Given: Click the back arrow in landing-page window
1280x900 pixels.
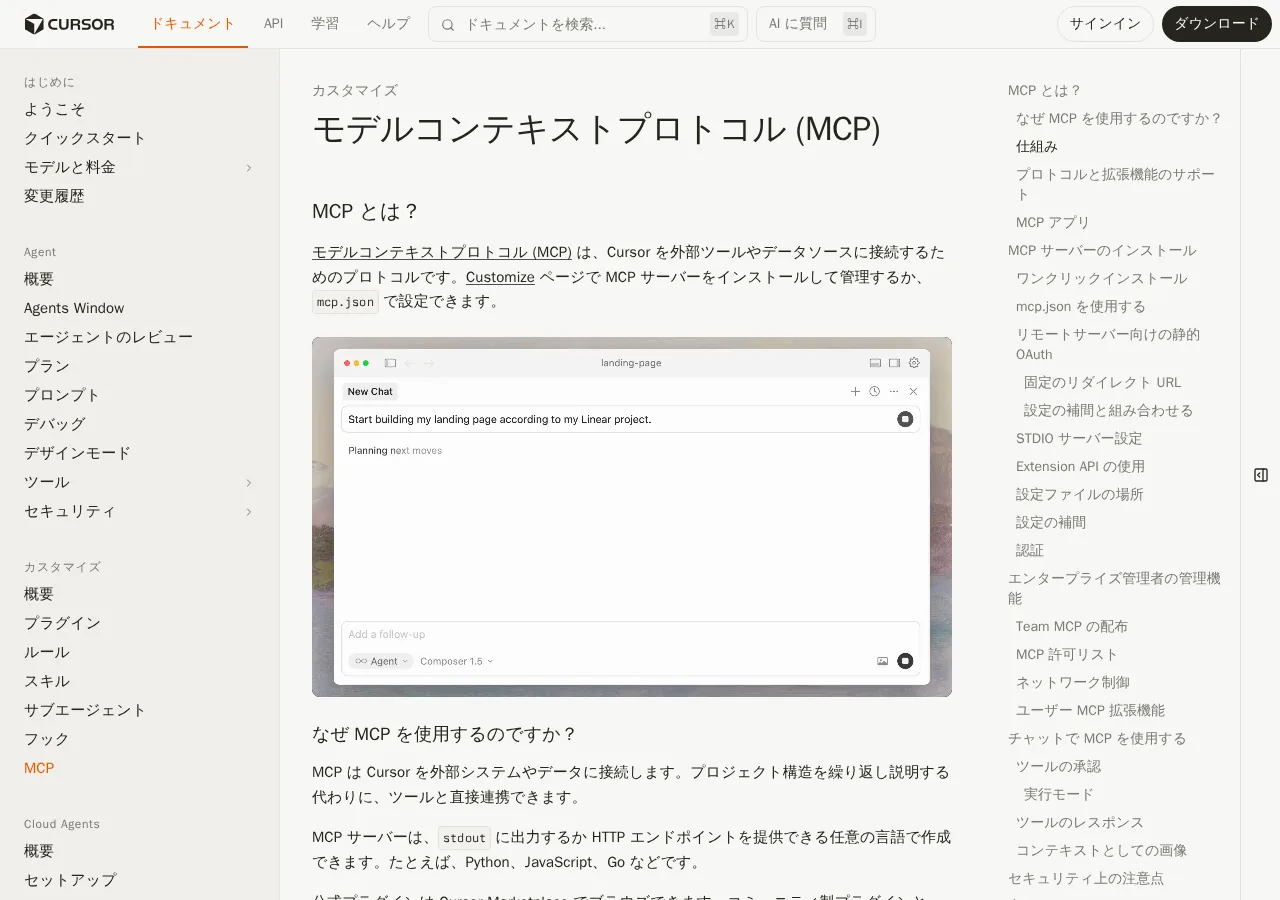Looking at the screenshot, I should (x=410, y=363).
